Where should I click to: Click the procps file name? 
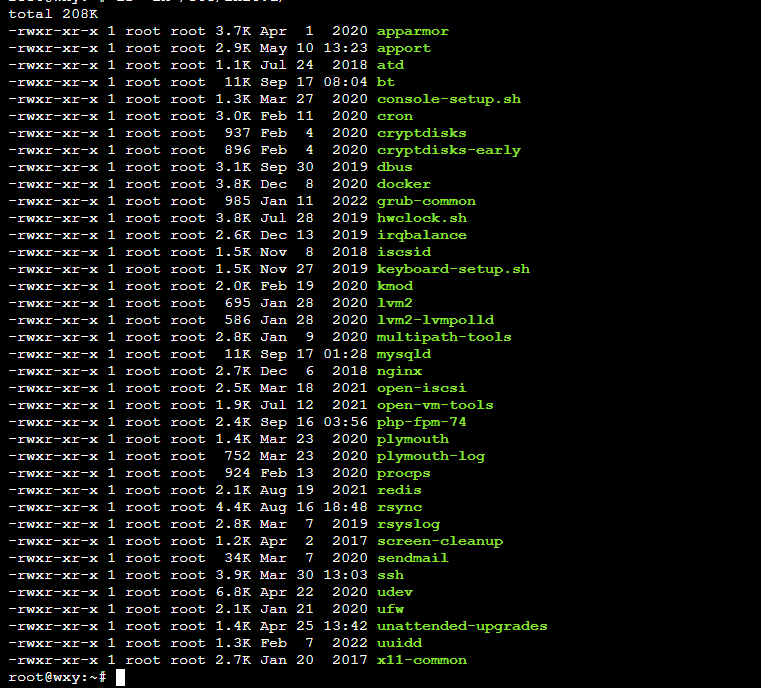404,473
